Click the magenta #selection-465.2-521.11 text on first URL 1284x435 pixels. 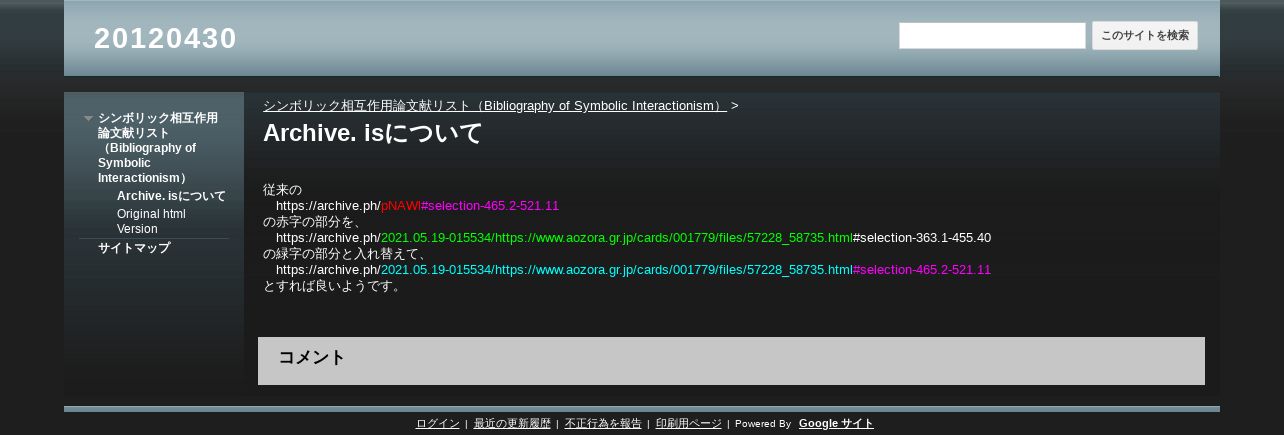pyautogui.click(x=490, y=206)
